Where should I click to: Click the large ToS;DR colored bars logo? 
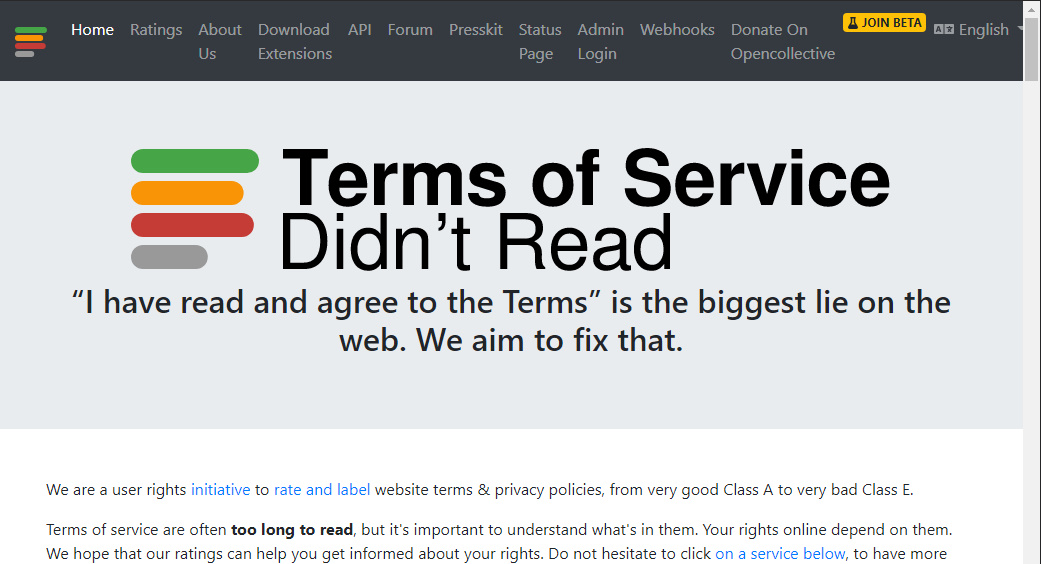195,209
